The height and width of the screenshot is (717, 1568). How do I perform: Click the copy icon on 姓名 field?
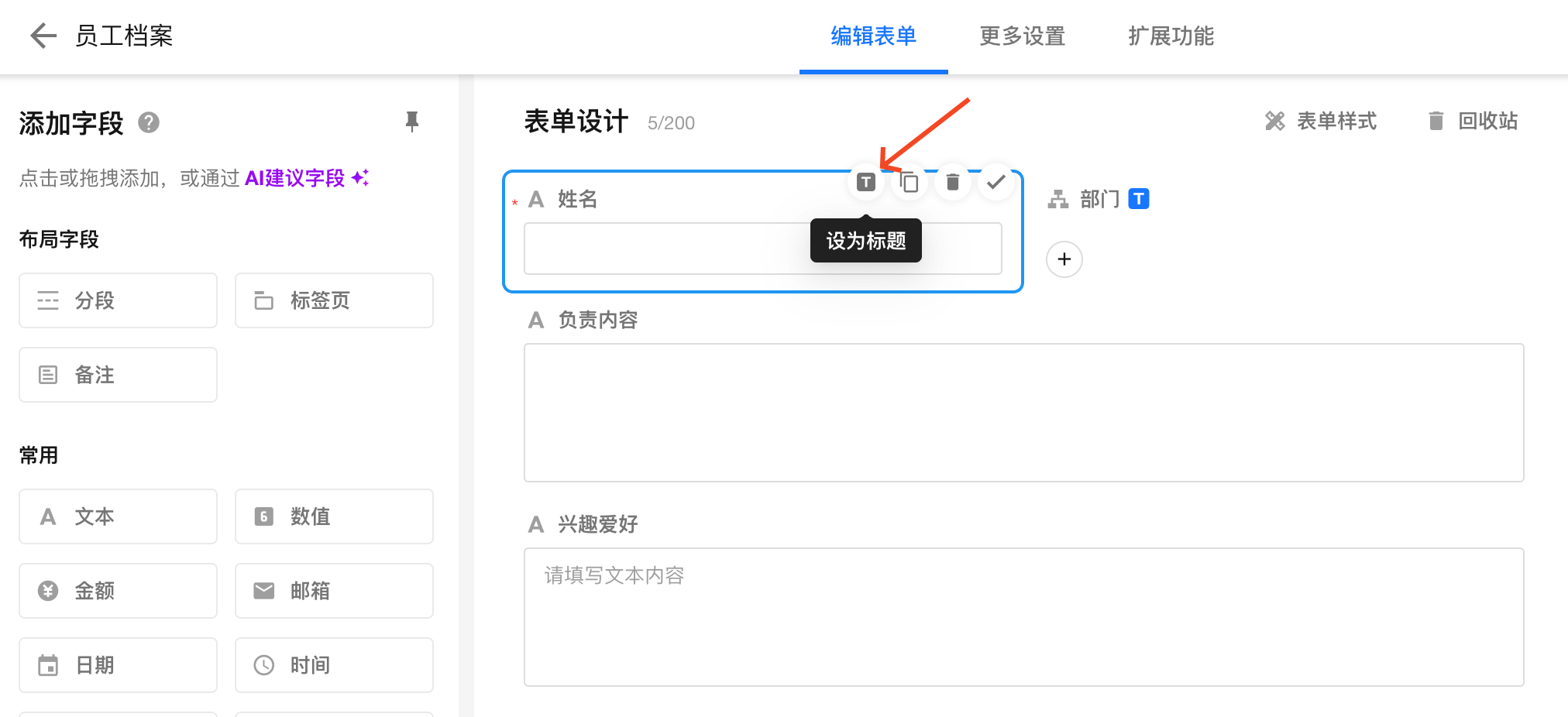910,182
